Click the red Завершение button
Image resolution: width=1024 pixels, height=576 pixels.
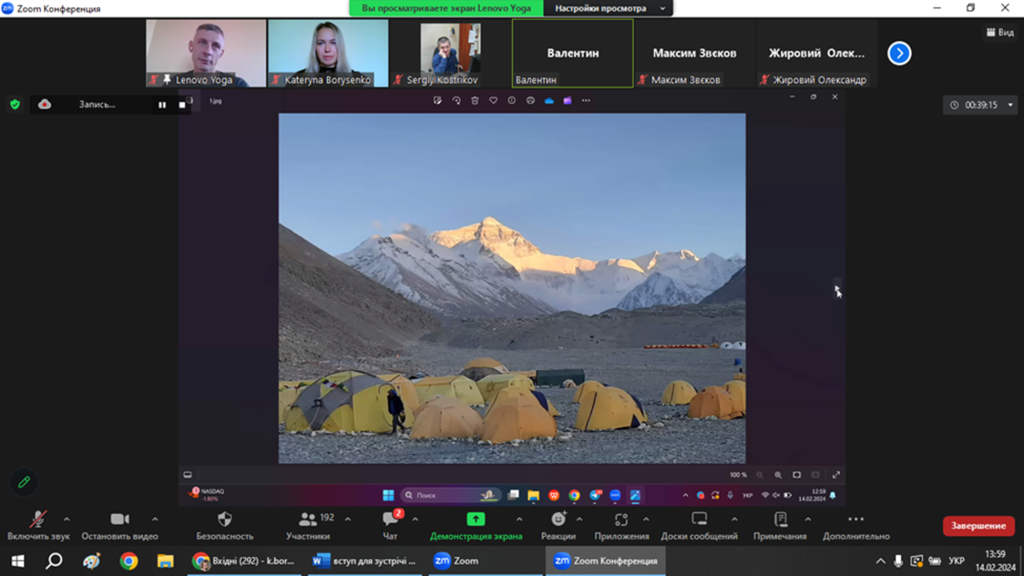click(x=978, y=526)
